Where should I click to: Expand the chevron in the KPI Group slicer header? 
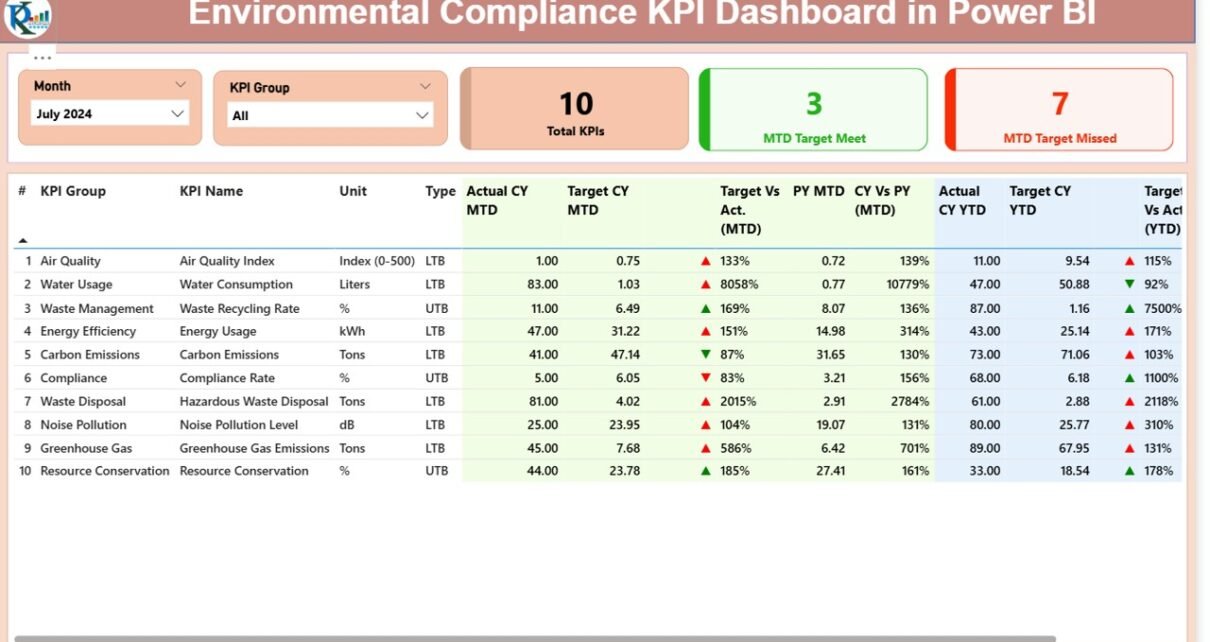(425, 87)
